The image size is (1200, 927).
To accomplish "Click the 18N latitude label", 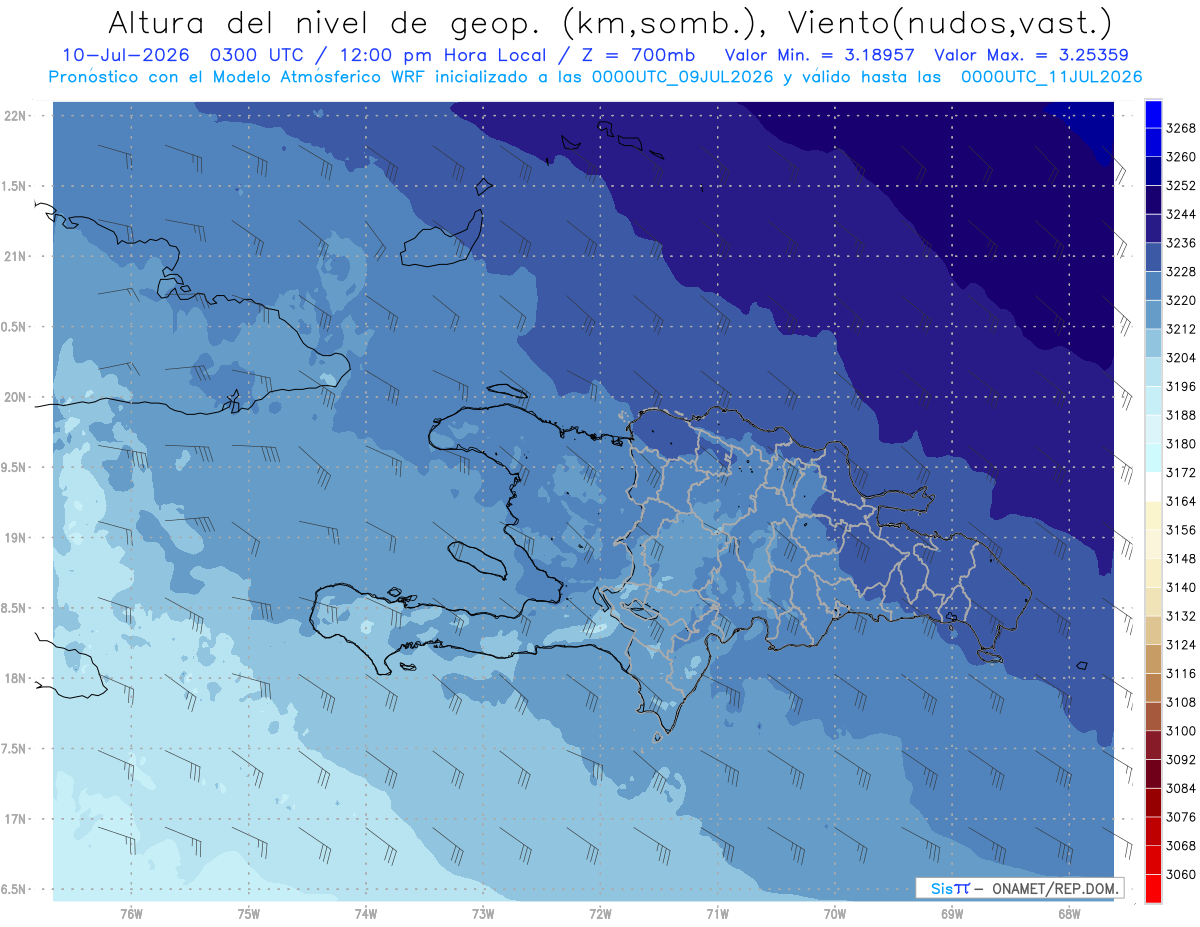I will click(17, 678).
